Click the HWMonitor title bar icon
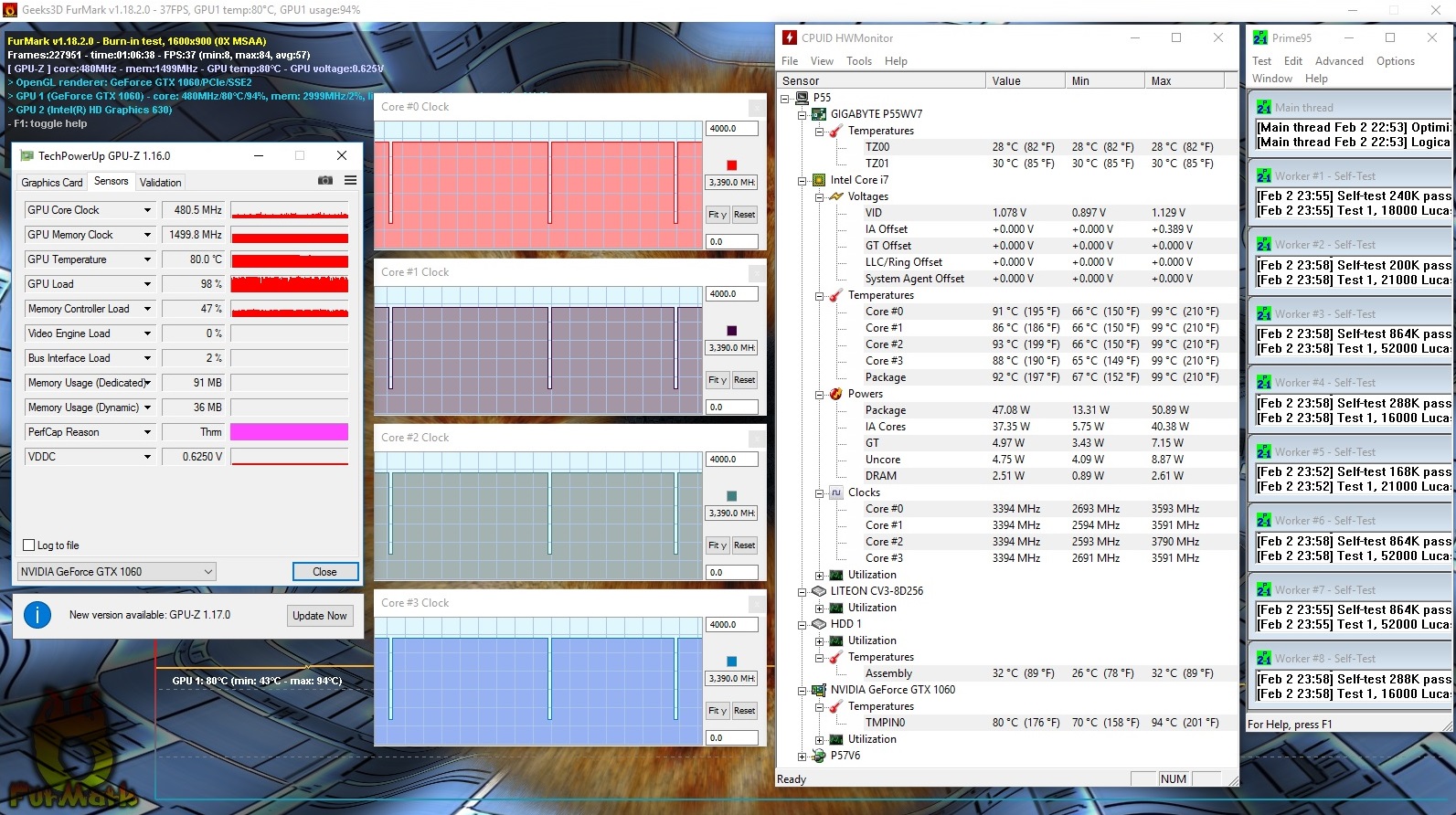Viewport: 1456px width, 815px height. click(x=790, y=37)
